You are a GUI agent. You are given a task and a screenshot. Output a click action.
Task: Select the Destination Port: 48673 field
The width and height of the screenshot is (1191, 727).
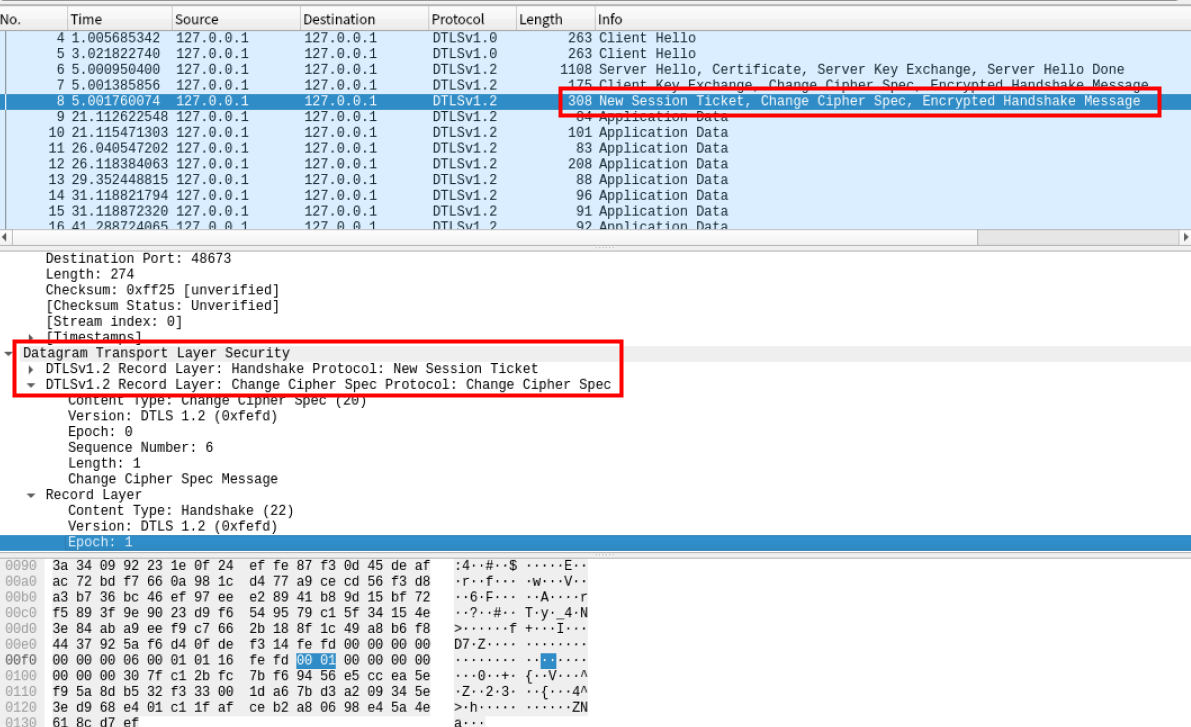pos(138,259)
